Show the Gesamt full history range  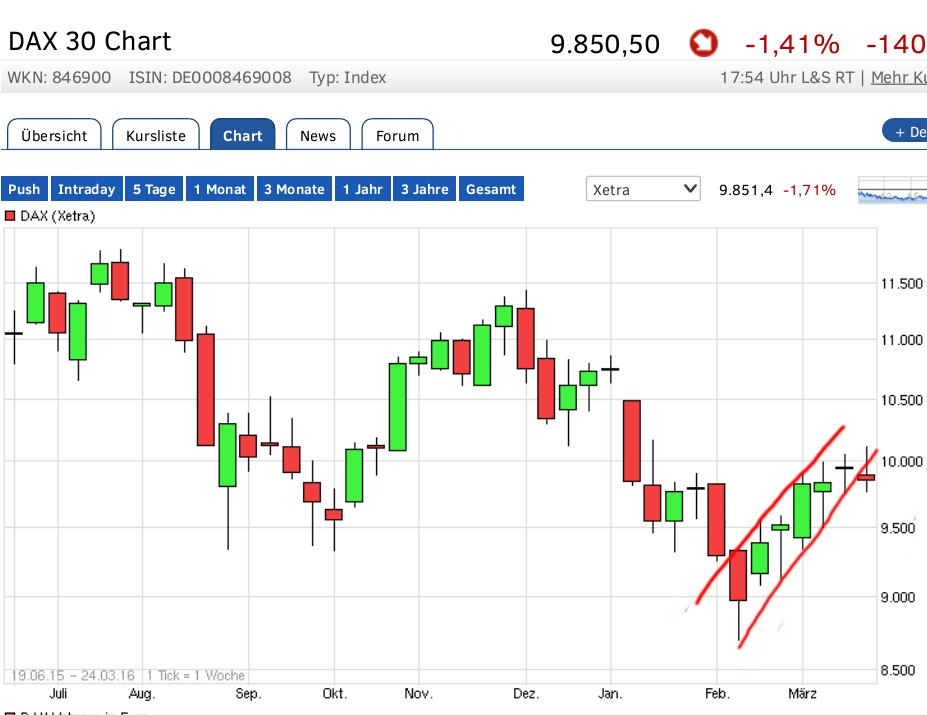(491, 189)
